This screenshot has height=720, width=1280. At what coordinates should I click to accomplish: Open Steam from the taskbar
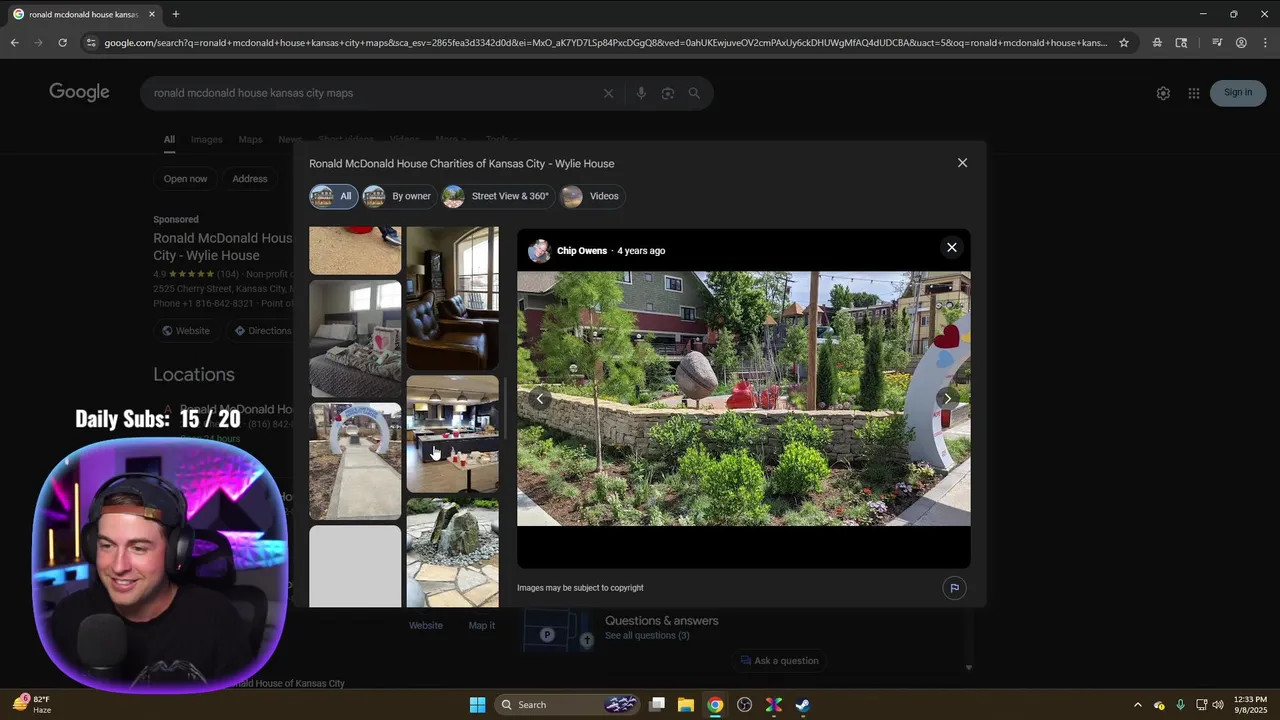(803, 705)
